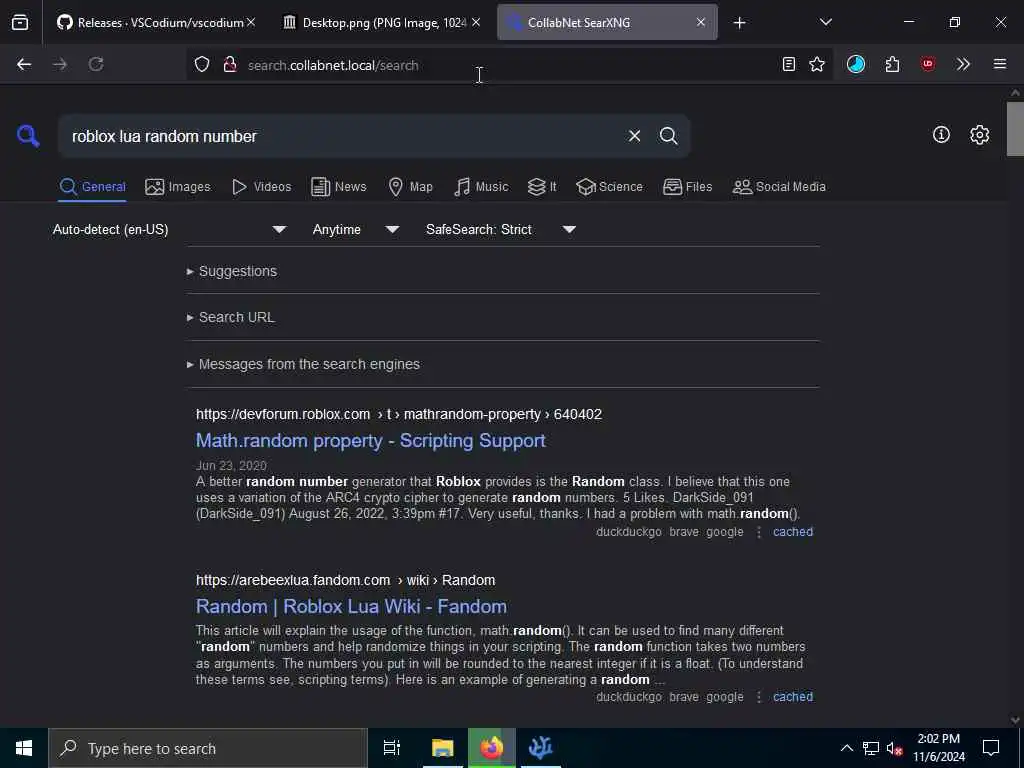Switch to the IT search category
Viewport: 1024px width, 768px height.
tap(542, 187)
